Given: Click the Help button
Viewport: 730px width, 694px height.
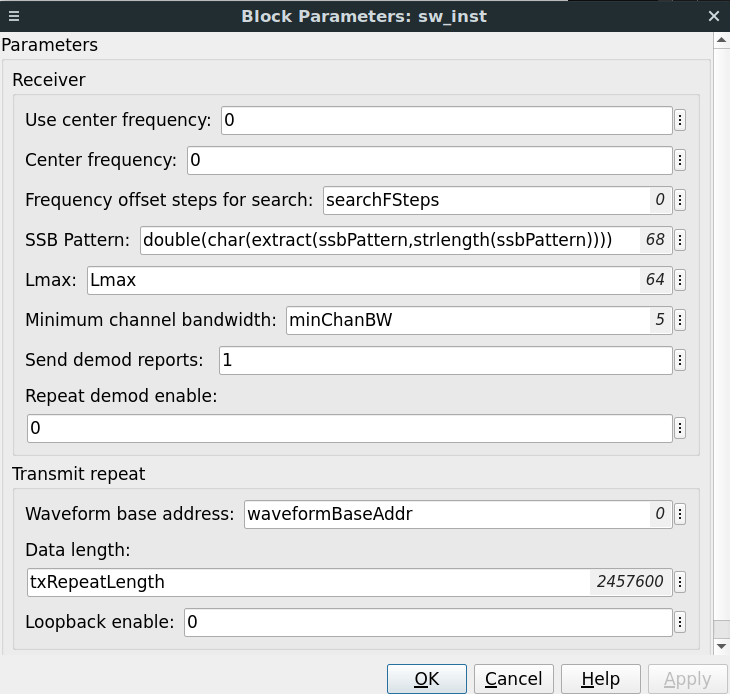Looking at the screenshot, I should [x=600, y=679].
